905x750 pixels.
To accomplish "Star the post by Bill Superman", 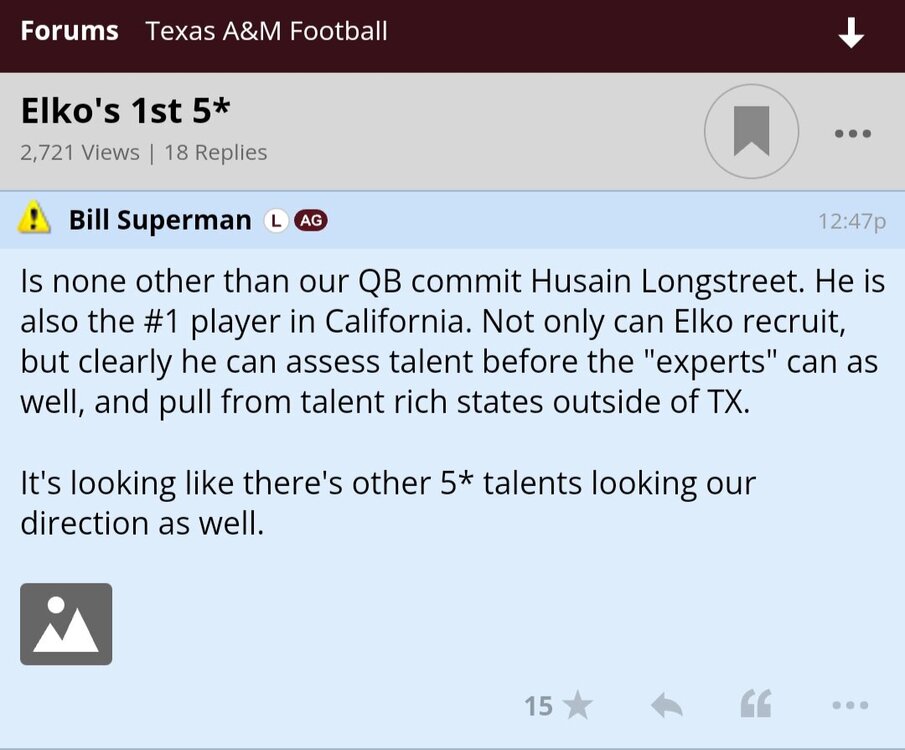I will point(577,707).
